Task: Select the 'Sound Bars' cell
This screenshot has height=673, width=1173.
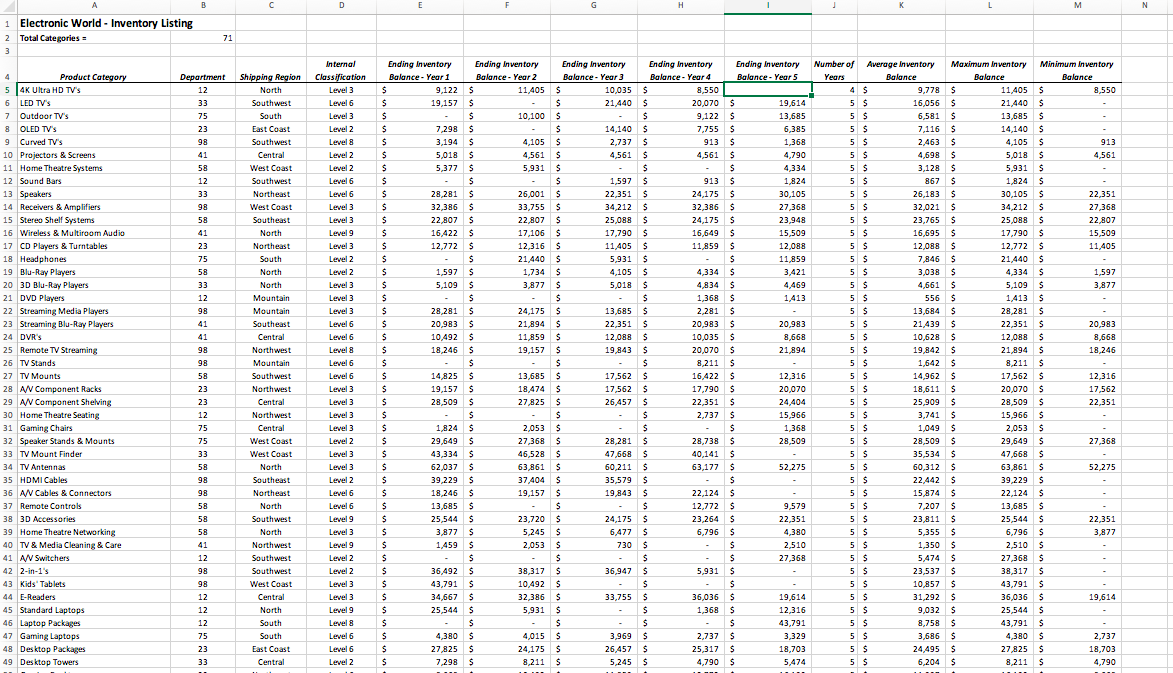Action: tap(94, 181)
